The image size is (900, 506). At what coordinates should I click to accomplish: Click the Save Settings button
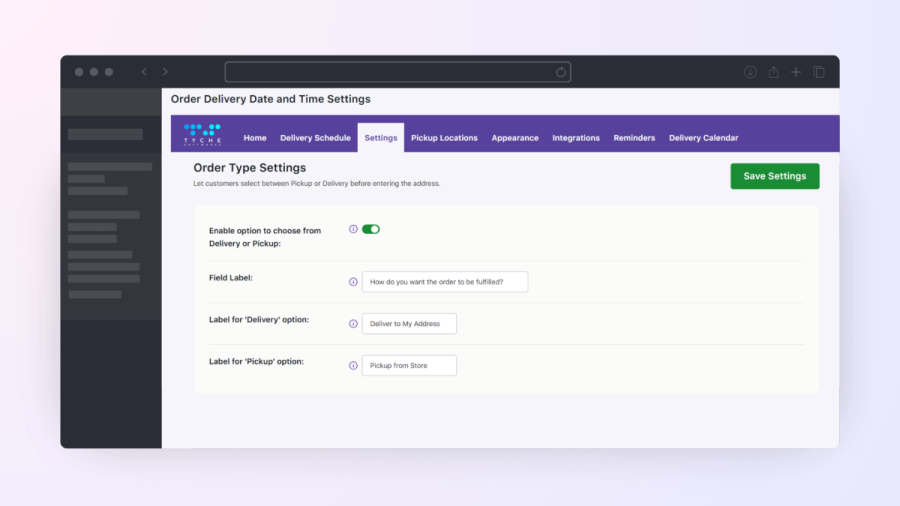(774, 176)
